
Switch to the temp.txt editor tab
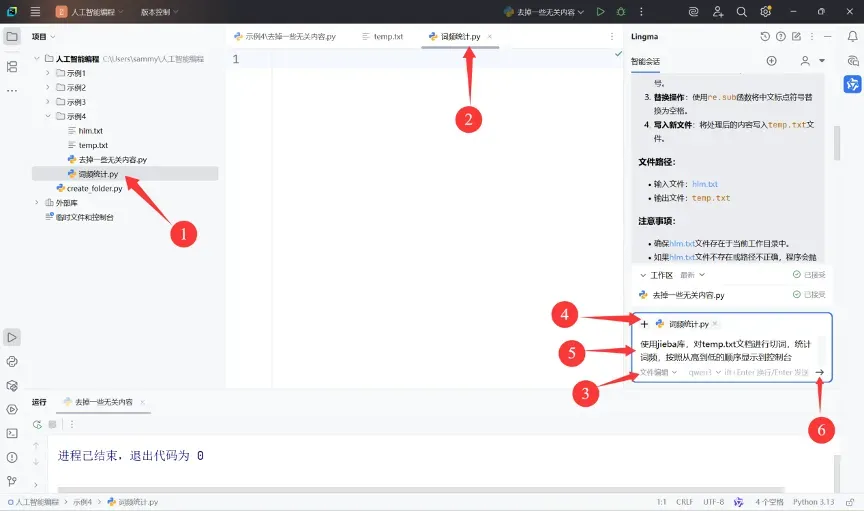383,36
